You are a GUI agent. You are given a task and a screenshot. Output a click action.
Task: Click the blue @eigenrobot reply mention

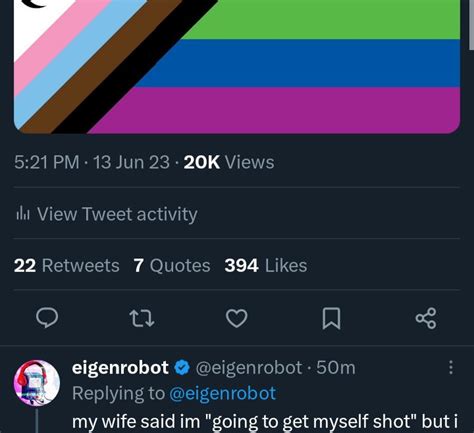coord(223,393)
